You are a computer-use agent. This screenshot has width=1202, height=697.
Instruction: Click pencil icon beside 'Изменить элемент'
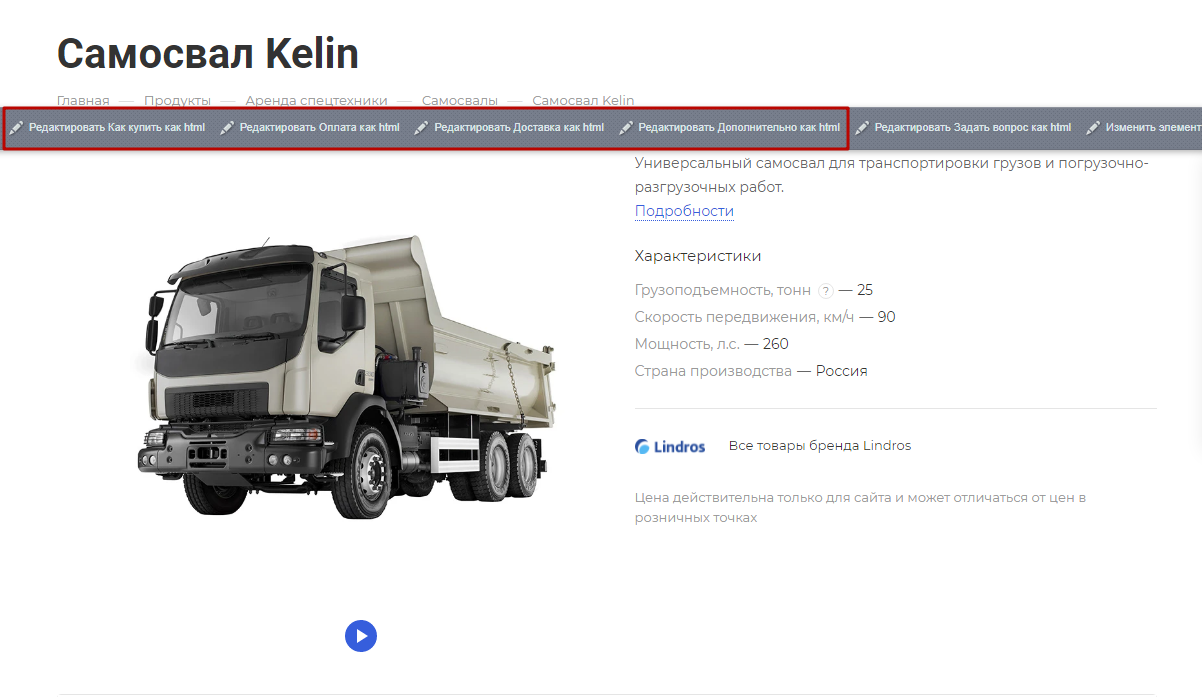[x=1093, y=128]
